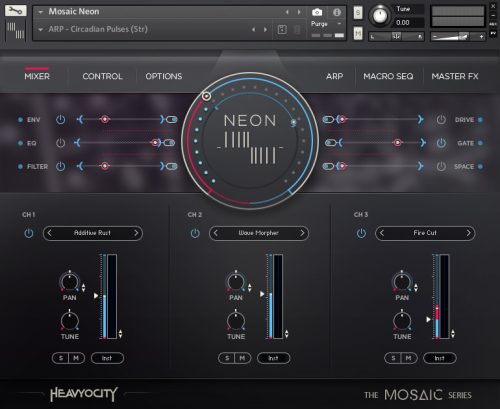Adjust the GATE macro range slider handle
This screenshot has width=500, height=409.
click(397, 143)
